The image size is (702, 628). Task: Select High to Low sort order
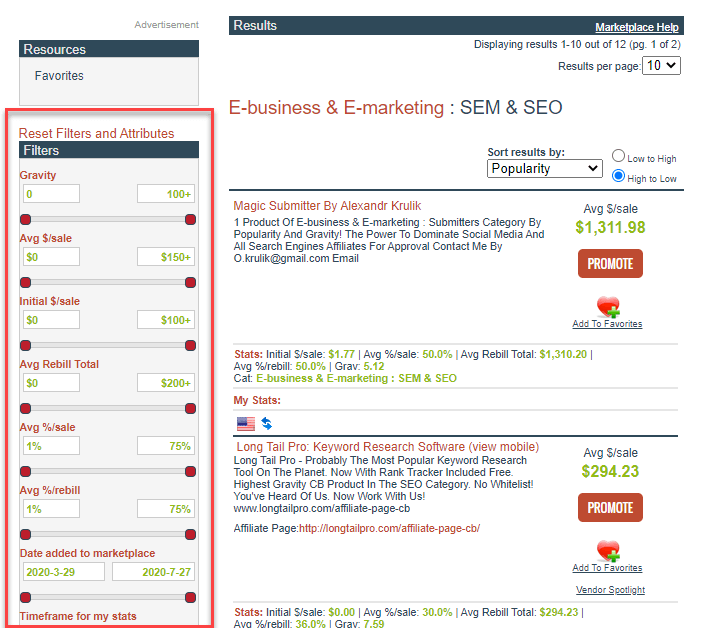pyautogui.click(x=618, y=176)
